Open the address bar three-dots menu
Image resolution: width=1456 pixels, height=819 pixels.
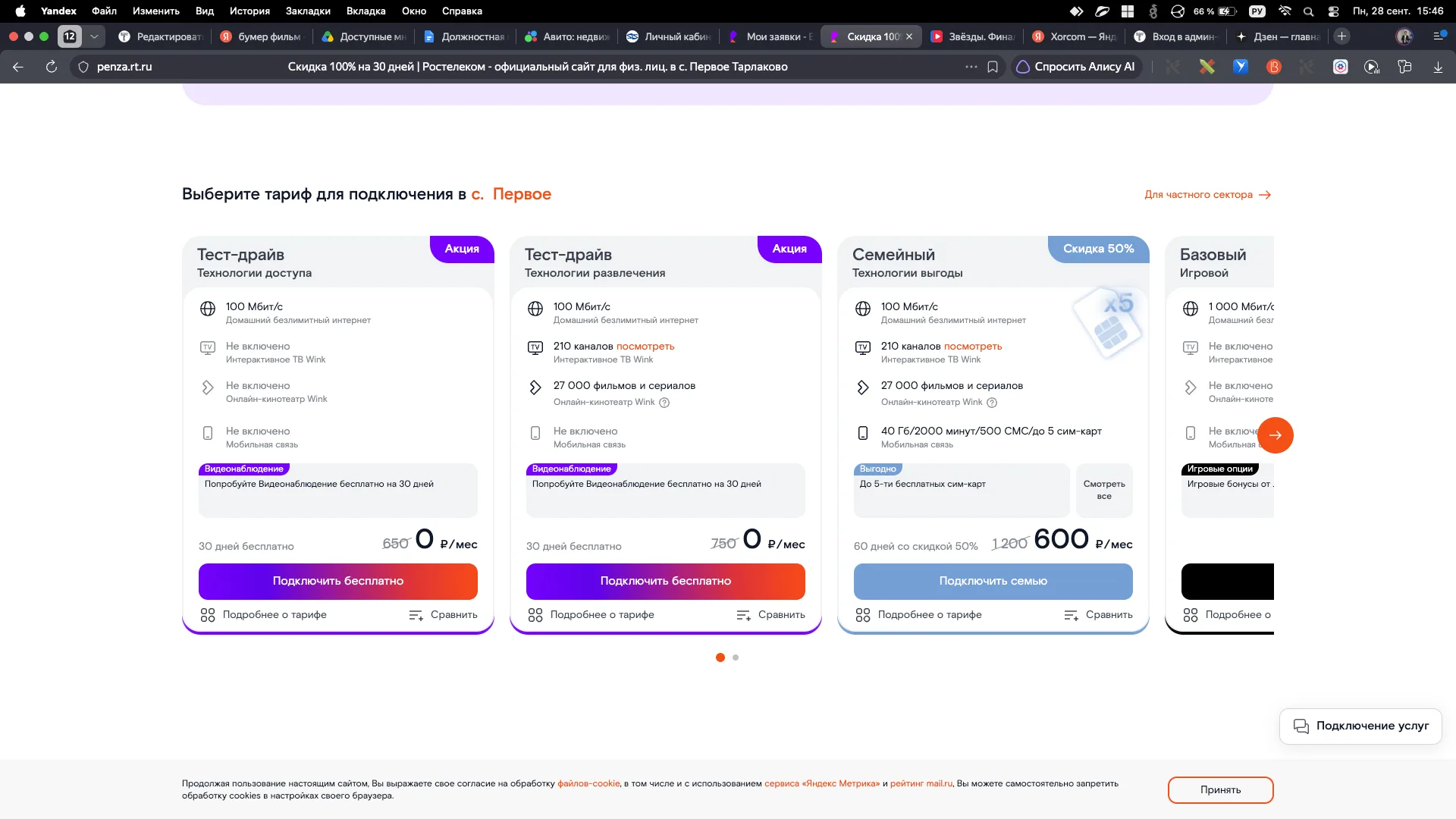pos(971,67)
